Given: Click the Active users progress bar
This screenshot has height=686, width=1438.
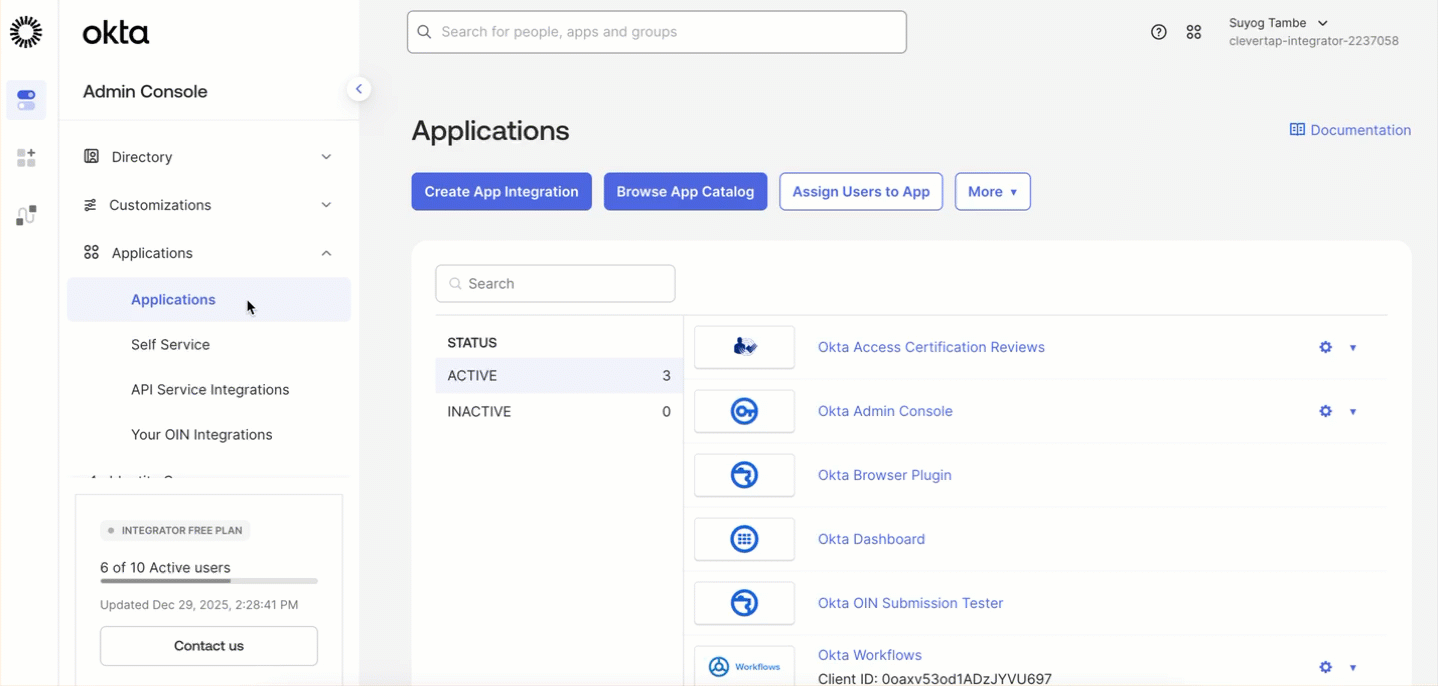Looking at the screenshot, I should click(208, 581).
